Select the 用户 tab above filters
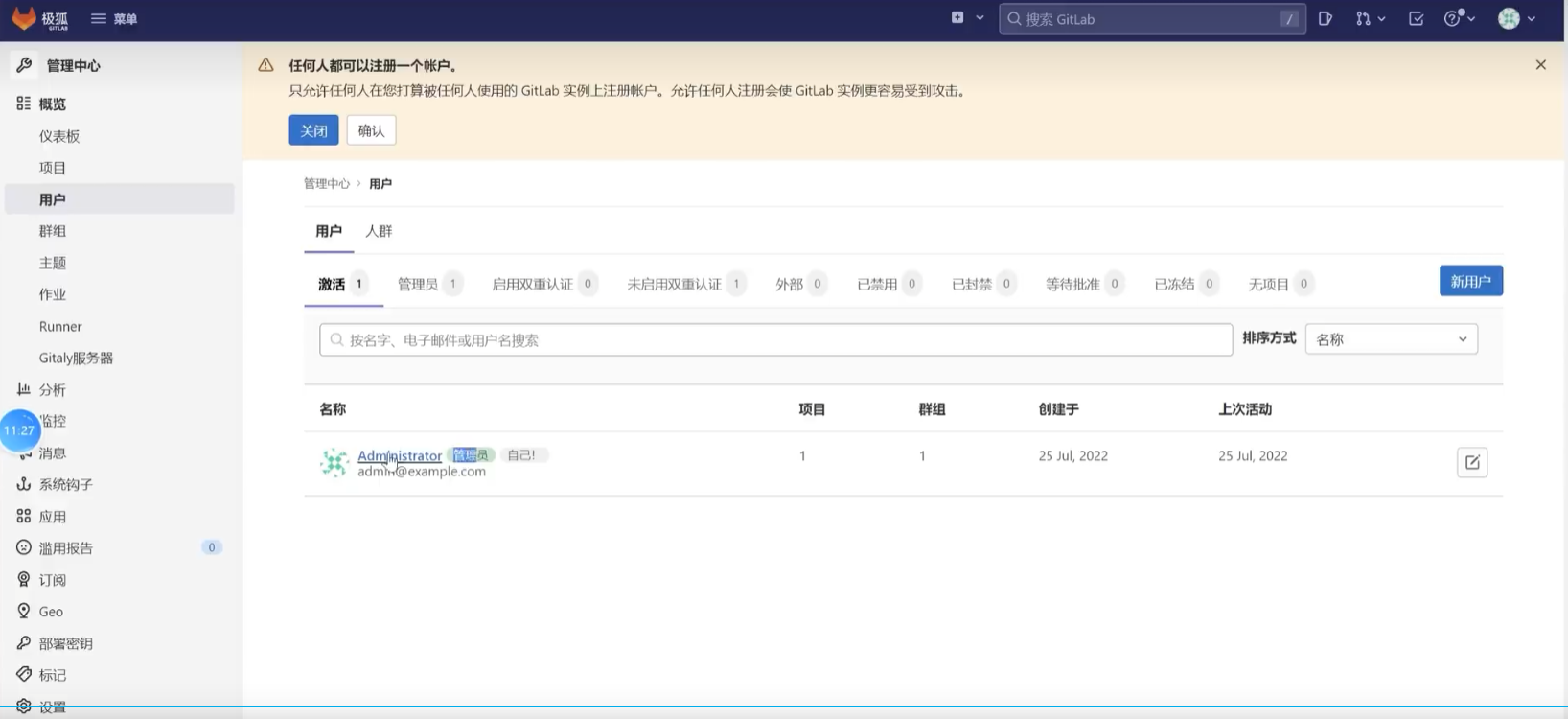The image size is (1568, 719). click(x=329, y=231)
